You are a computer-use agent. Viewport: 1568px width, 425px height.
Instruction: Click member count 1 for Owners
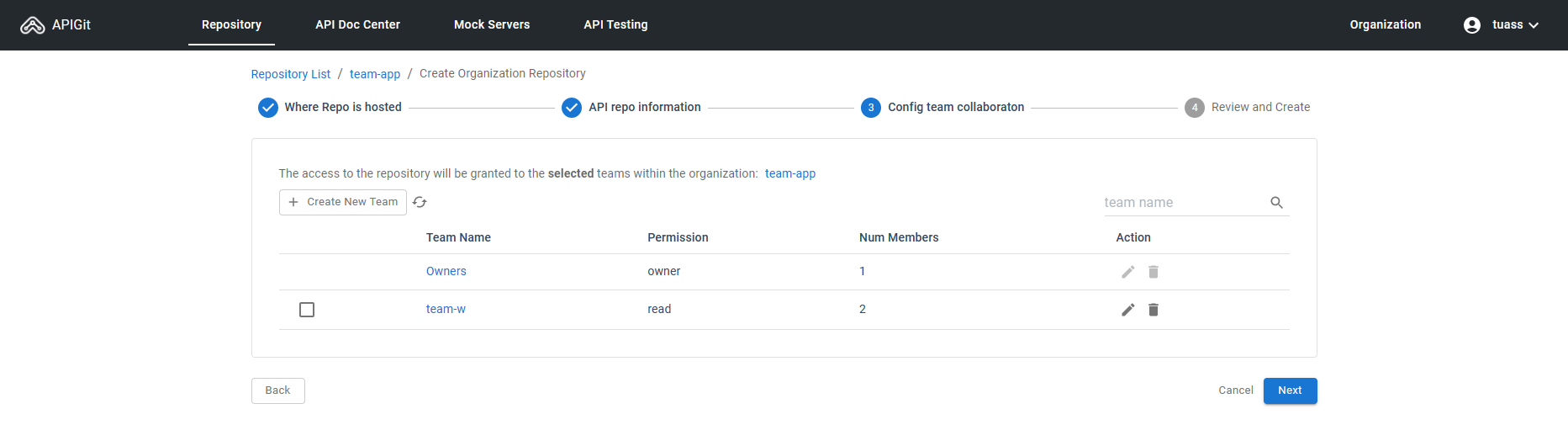(x=863, y=271)
